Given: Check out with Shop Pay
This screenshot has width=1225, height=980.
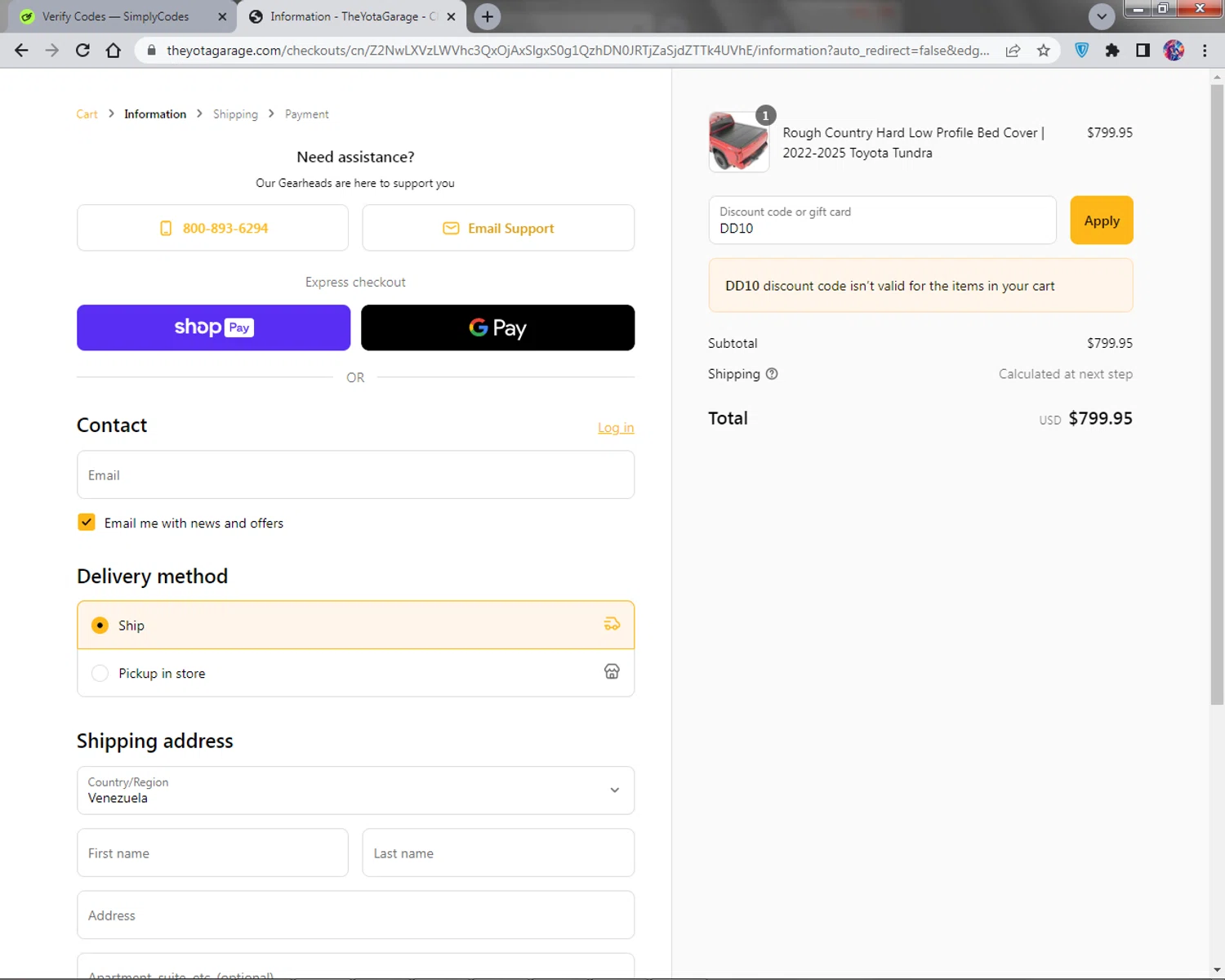Looking at the screenshot, I should [x=213, y=327].
